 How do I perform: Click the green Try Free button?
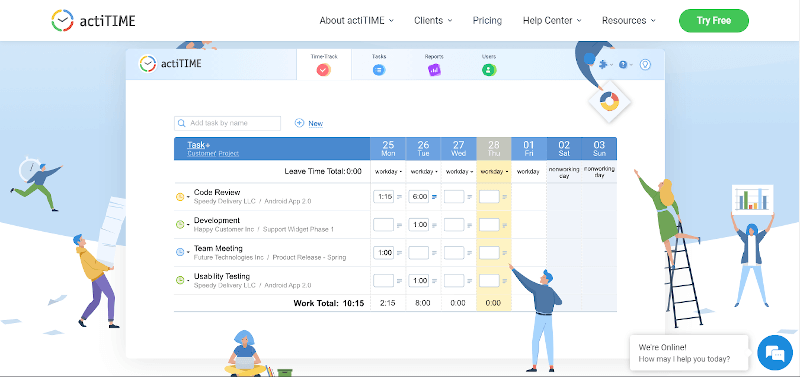click(x=714, y=21)
